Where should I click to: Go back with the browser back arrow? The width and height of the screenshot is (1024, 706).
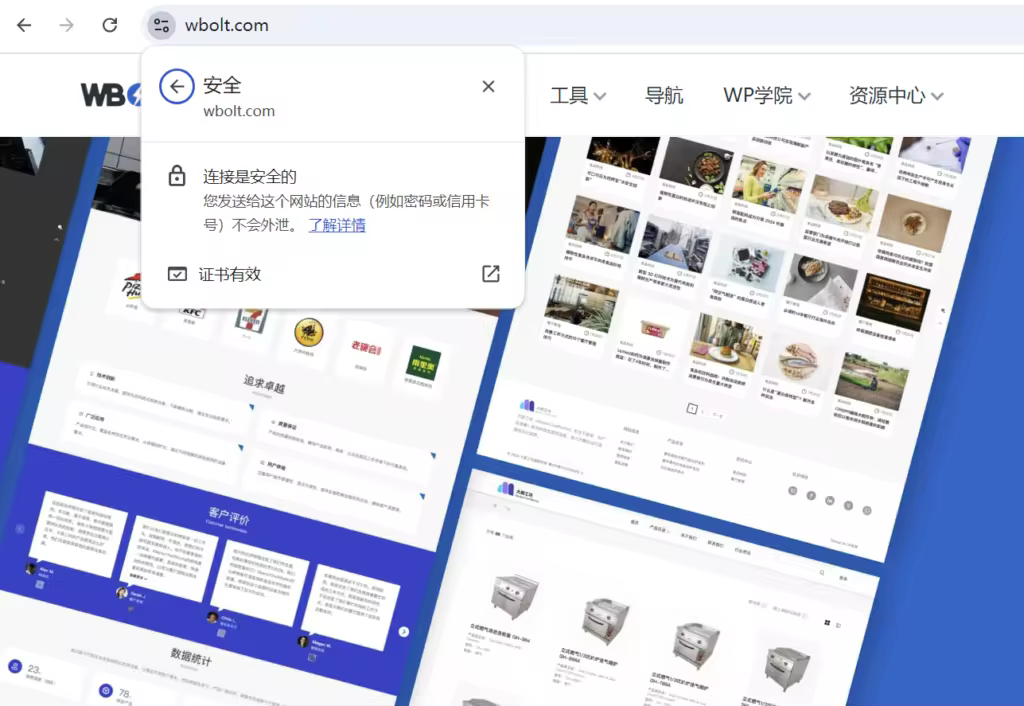point(24,25)
